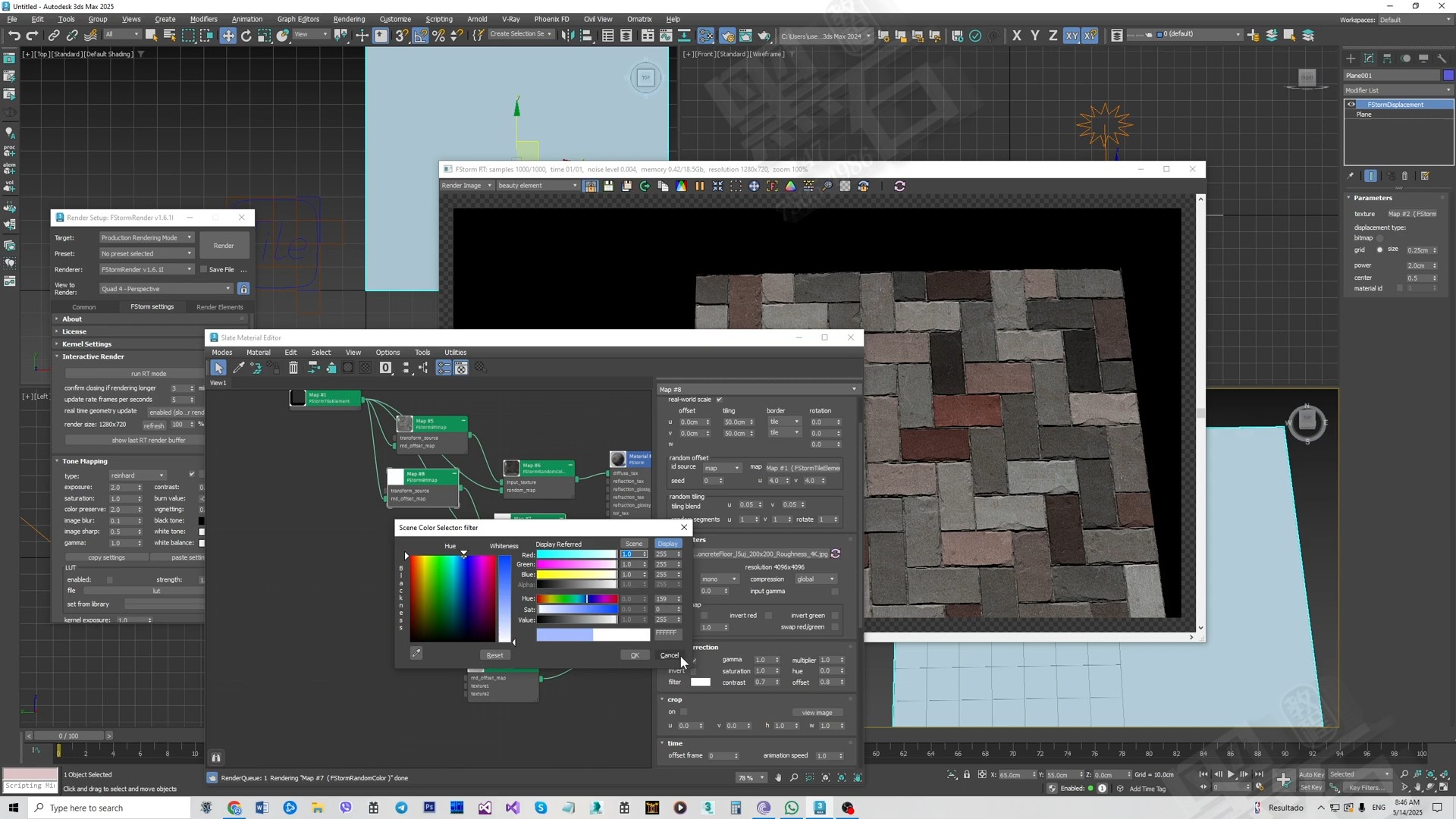Viewport: 1456px width, 819px height.
Task: Open the Target dropdown in Render Setup
Action: point(146,237)
